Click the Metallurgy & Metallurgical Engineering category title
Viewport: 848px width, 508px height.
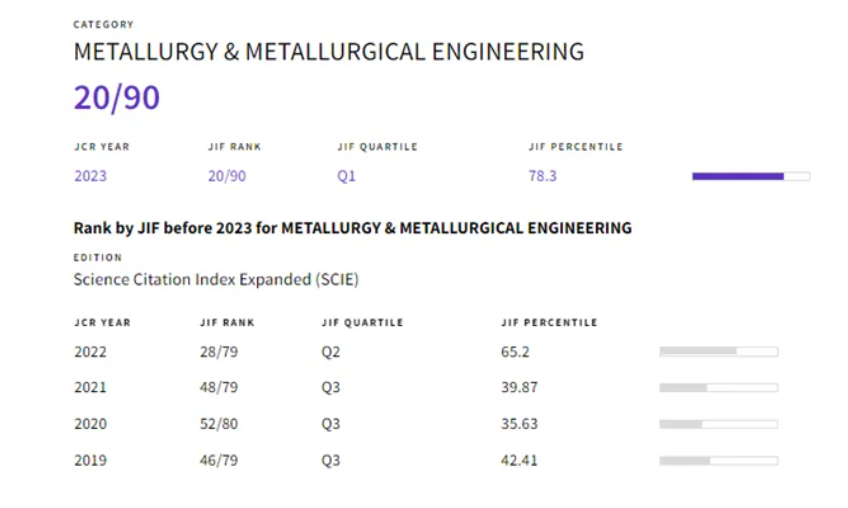click(328, 51)
